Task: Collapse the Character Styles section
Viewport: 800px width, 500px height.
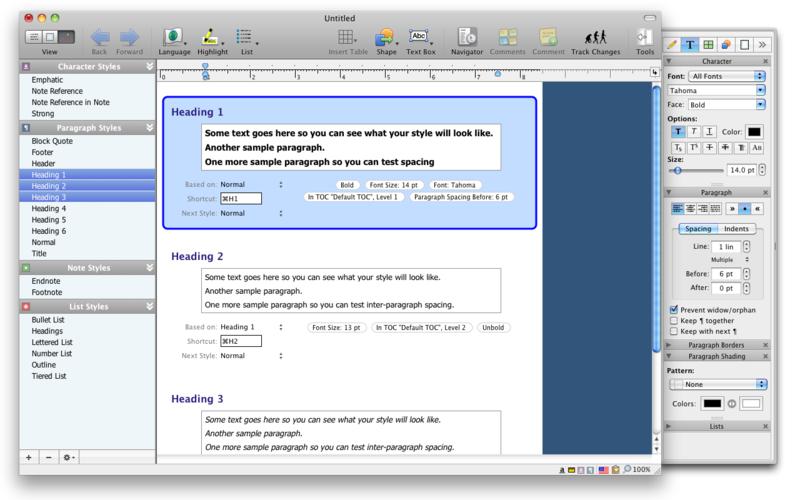Action: (149, 66)
